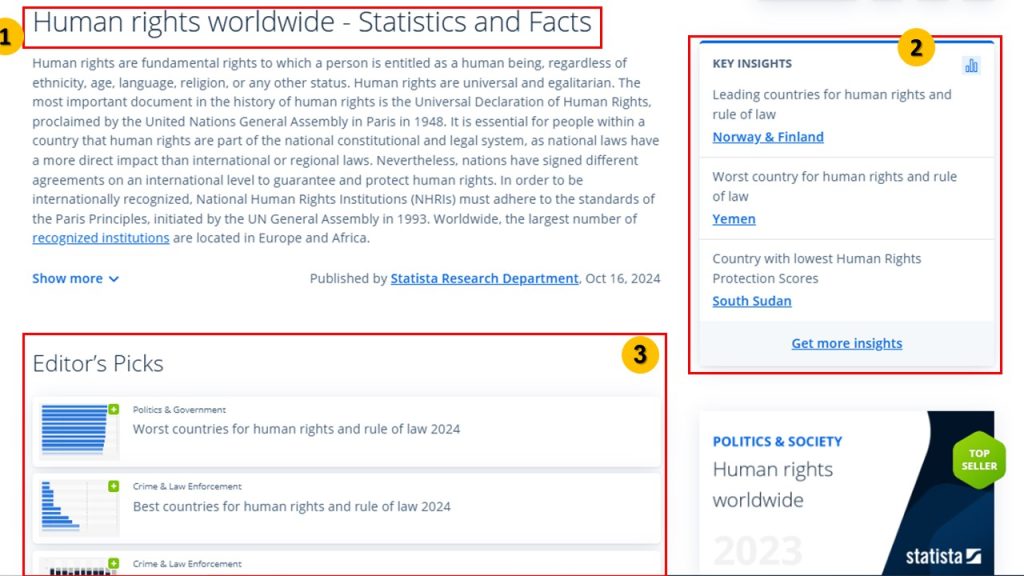The width and height of the screenshot is (1024, 576).
Task: Click the Crime & Law Enforcement label above Best countries
Action: point(187,487)
